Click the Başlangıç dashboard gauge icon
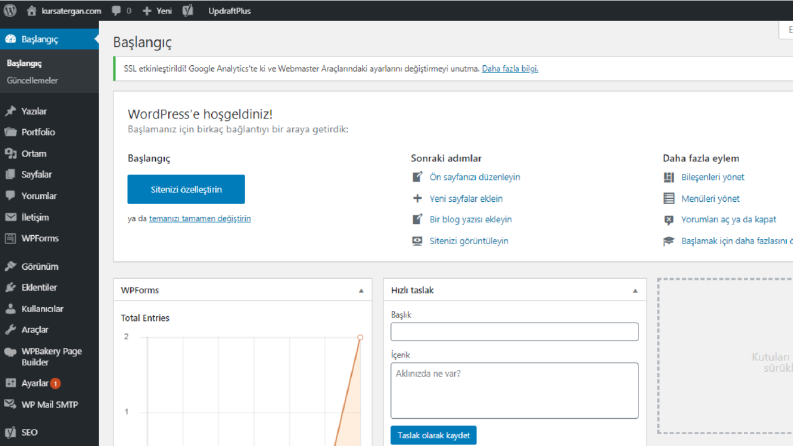The height and width of the screenshot is (446, 793). coord(11,39)
